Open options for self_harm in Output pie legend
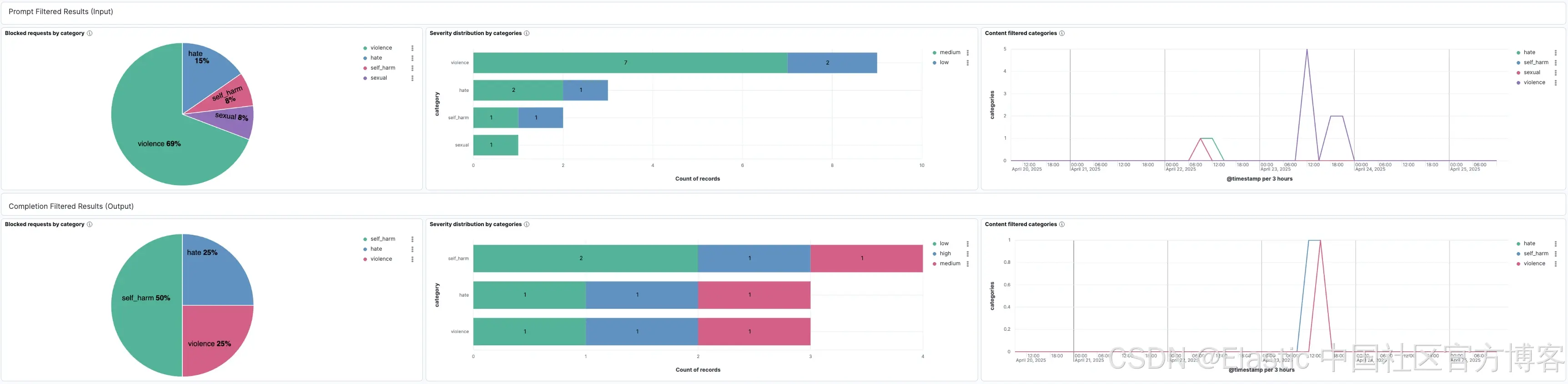Viewport: 1568px width, 384px height. [412, 239]
